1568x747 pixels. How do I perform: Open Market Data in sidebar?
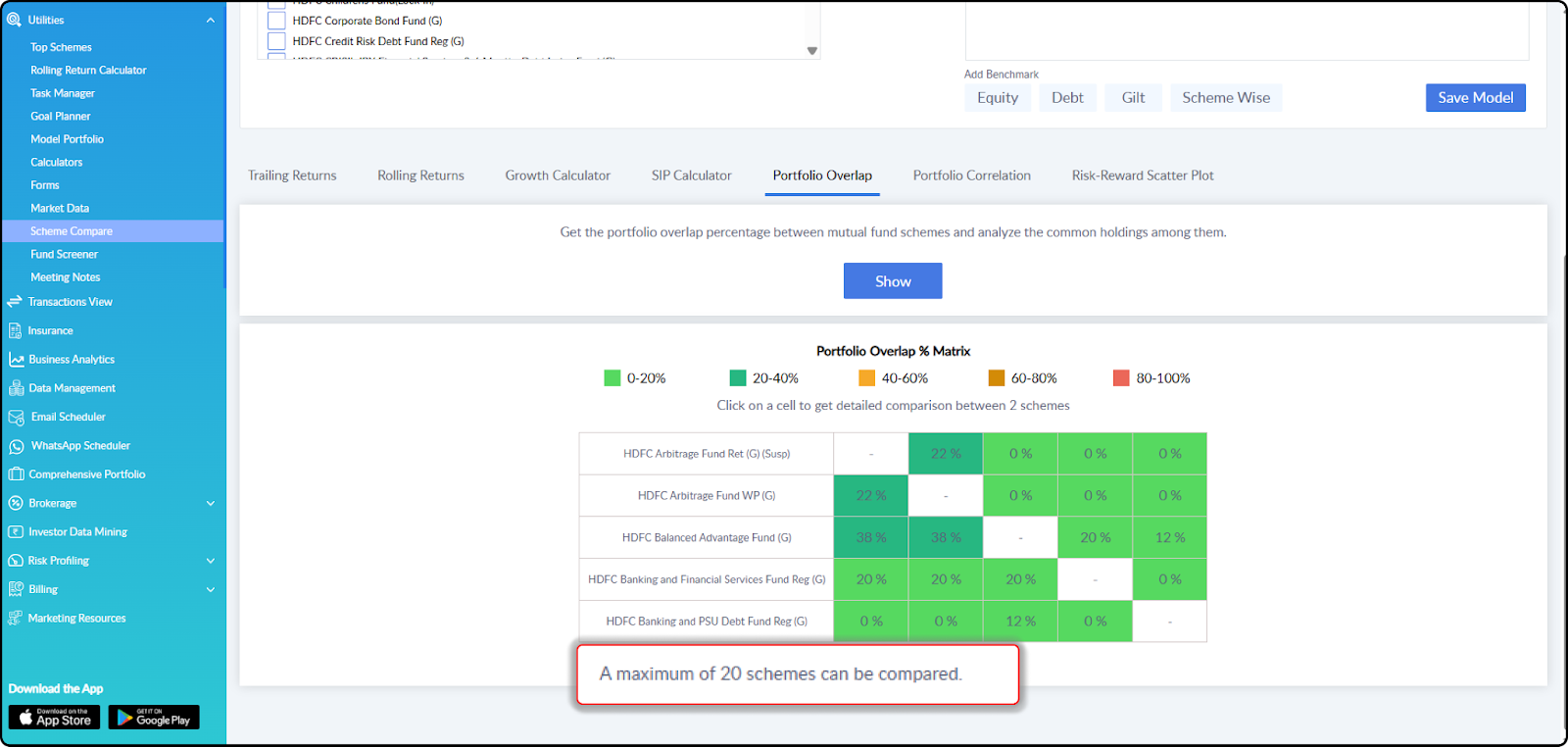tap(60, 208)
